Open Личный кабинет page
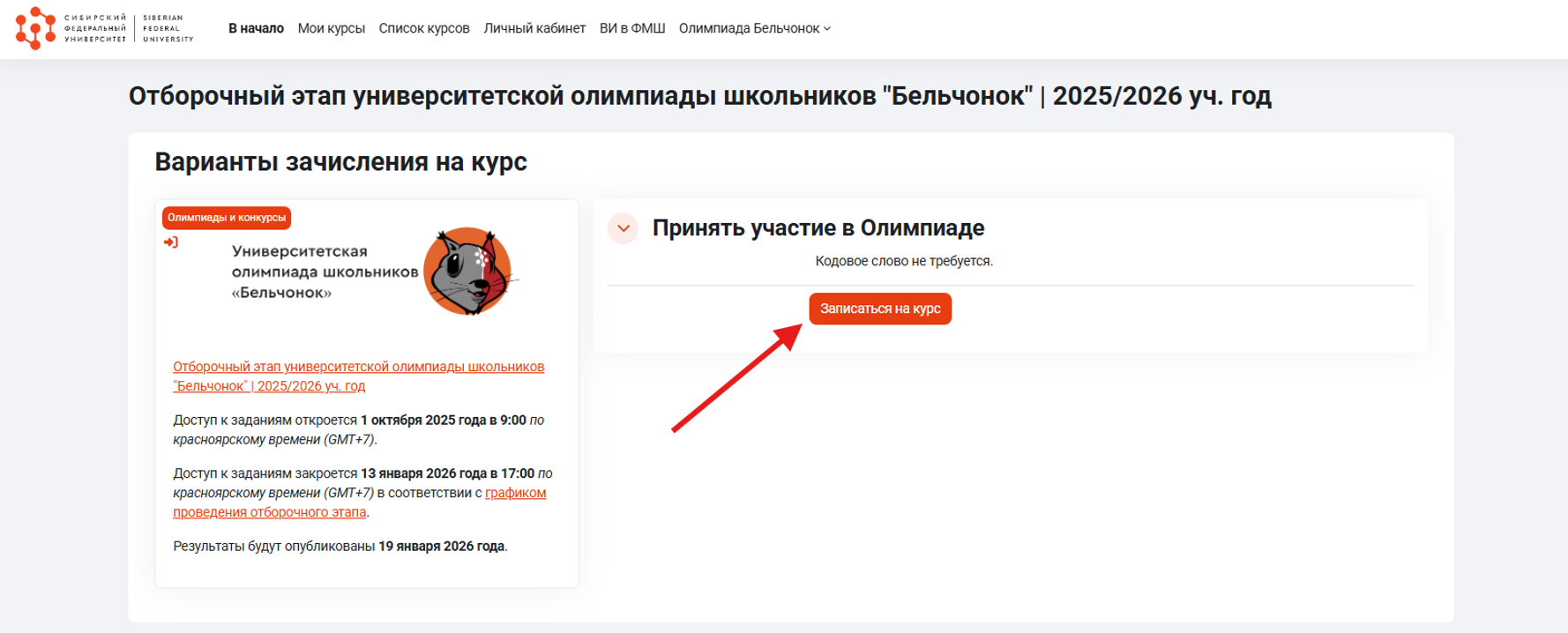This screenshot has width=1568, height=633. (x=534, y=28)
